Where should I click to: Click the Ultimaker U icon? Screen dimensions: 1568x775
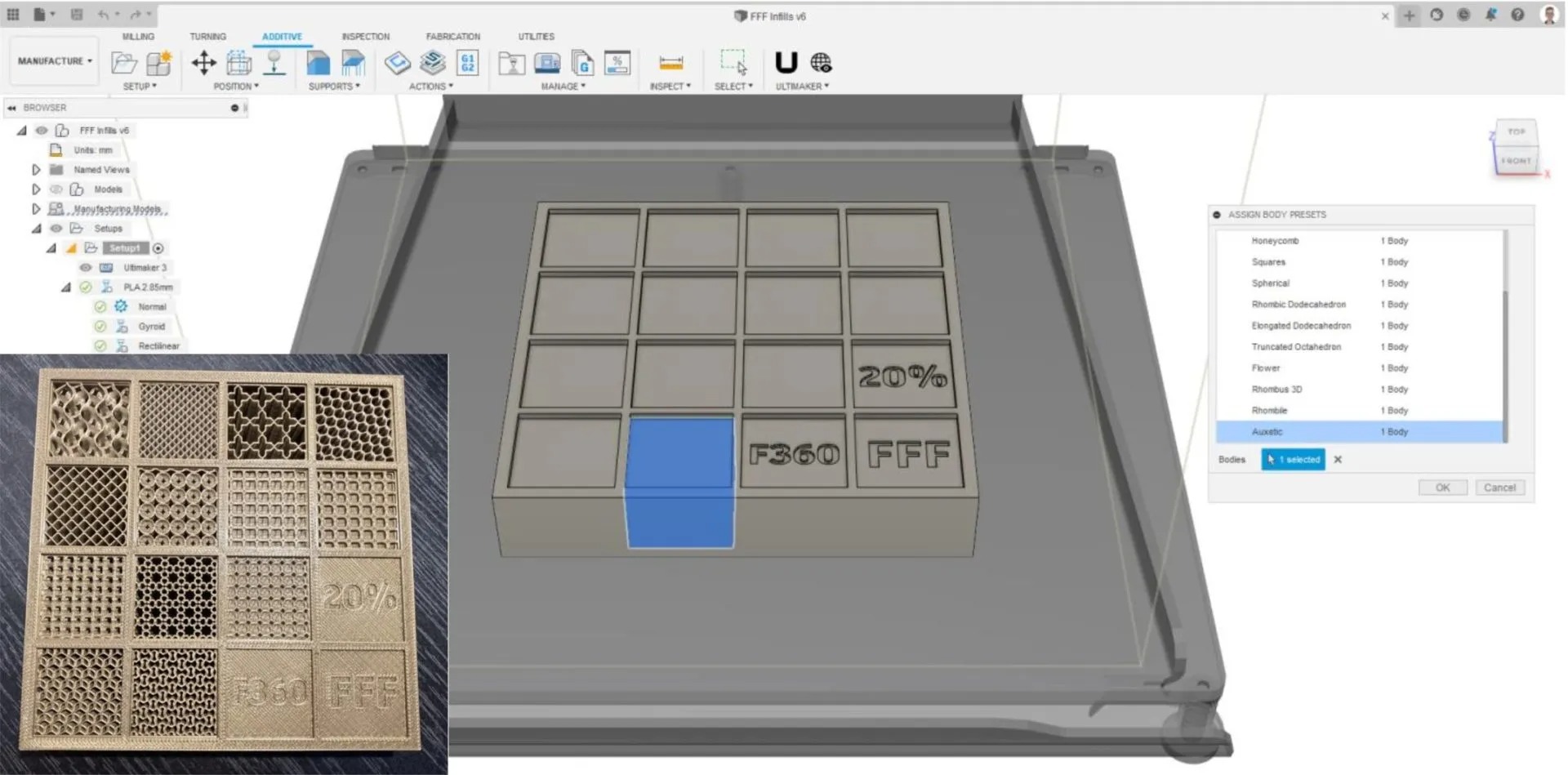click(x=786, y=63)
